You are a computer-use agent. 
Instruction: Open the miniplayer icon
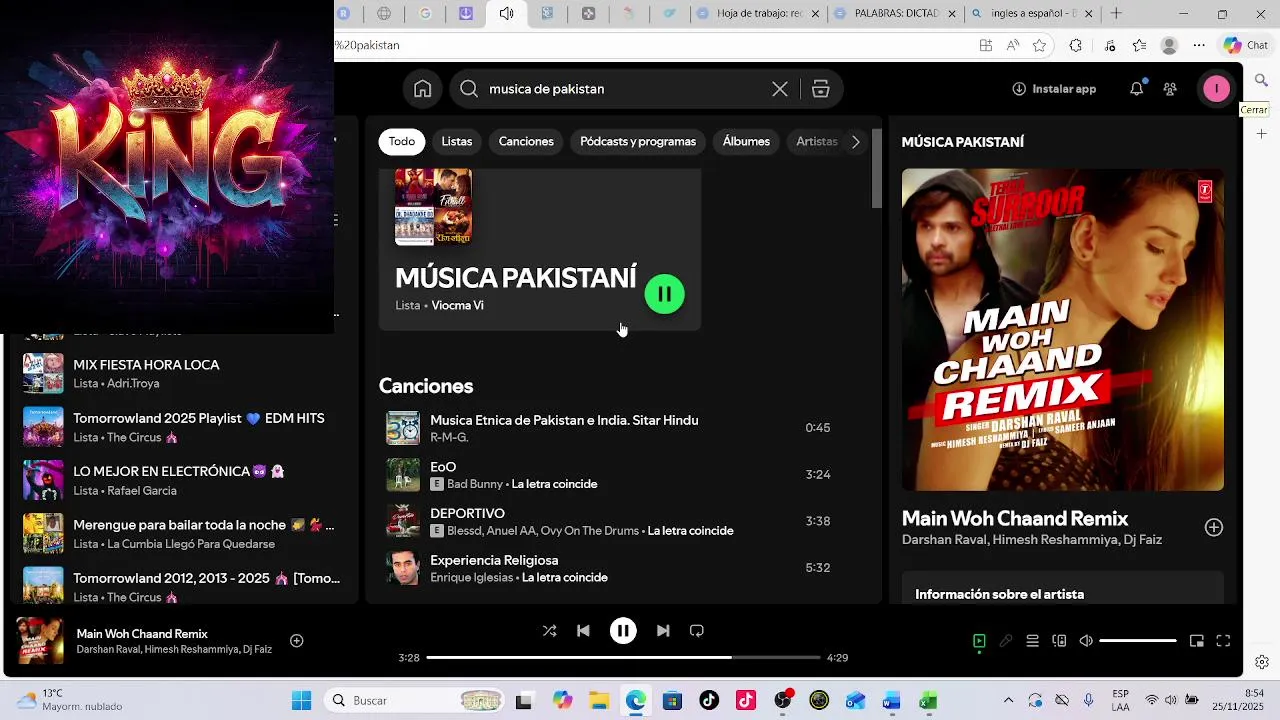1196,641
